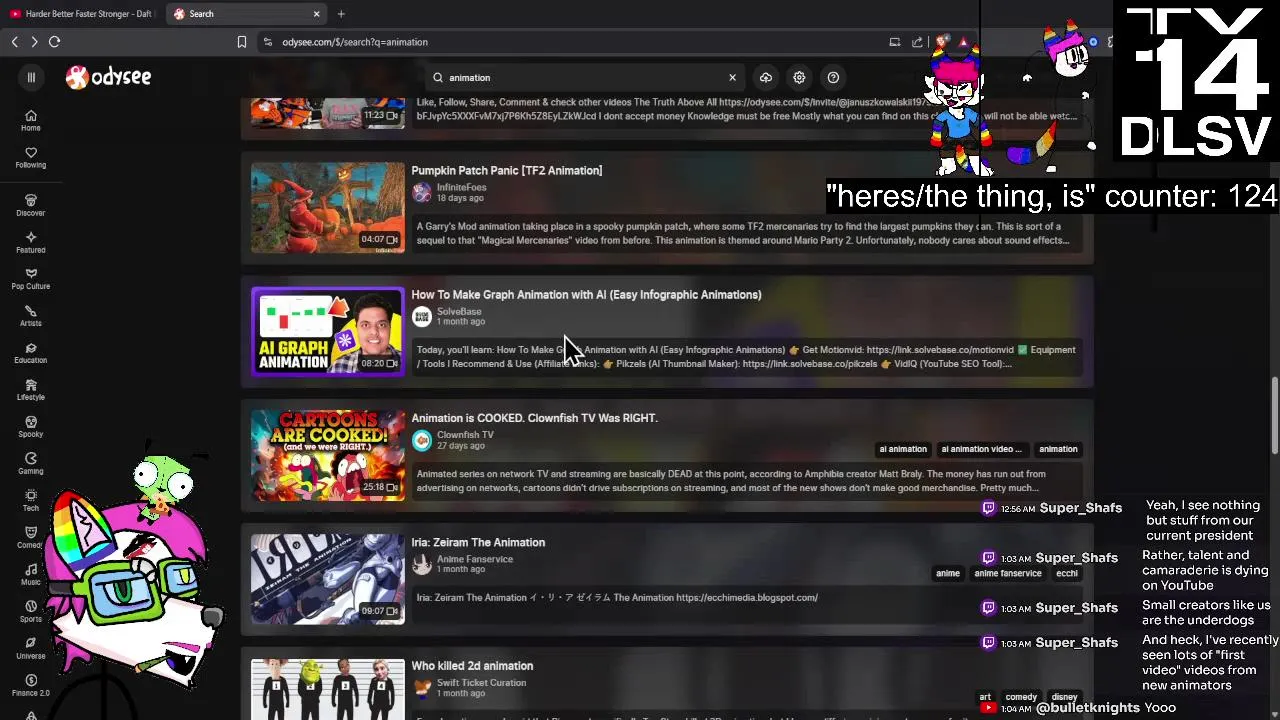Open Finance 2.0 category in sidebar
Screen dimensions: 1280x720
point(31,686)
